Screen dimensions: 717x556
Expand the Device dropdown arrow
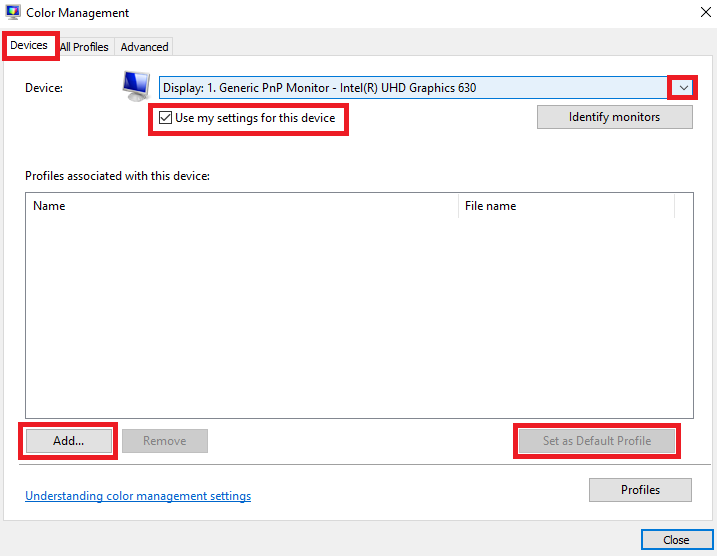tap(683, 88)
